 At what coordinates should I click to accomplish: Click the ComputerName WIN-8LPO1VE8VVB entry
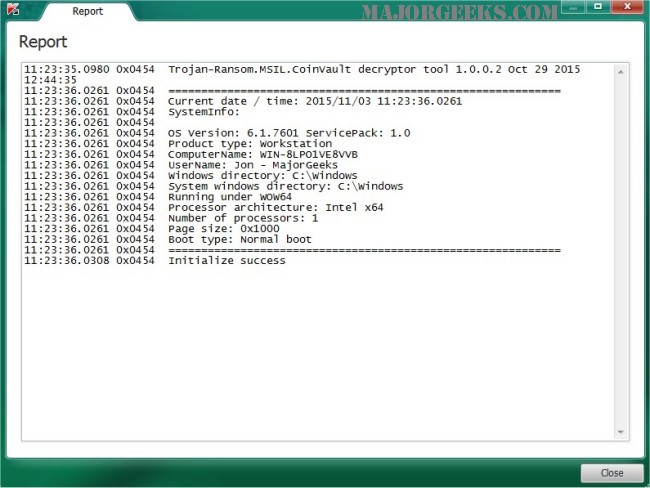pyautogui.click(x=191, y=154)
